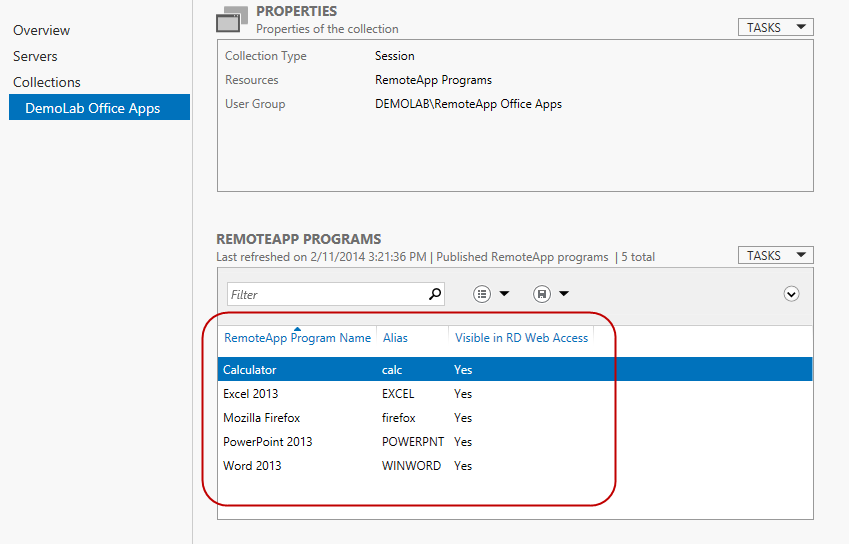The width and height of the screenshot is (849, 544).
Task: Select the Excel 2013 program row
Action: (251, 394)
